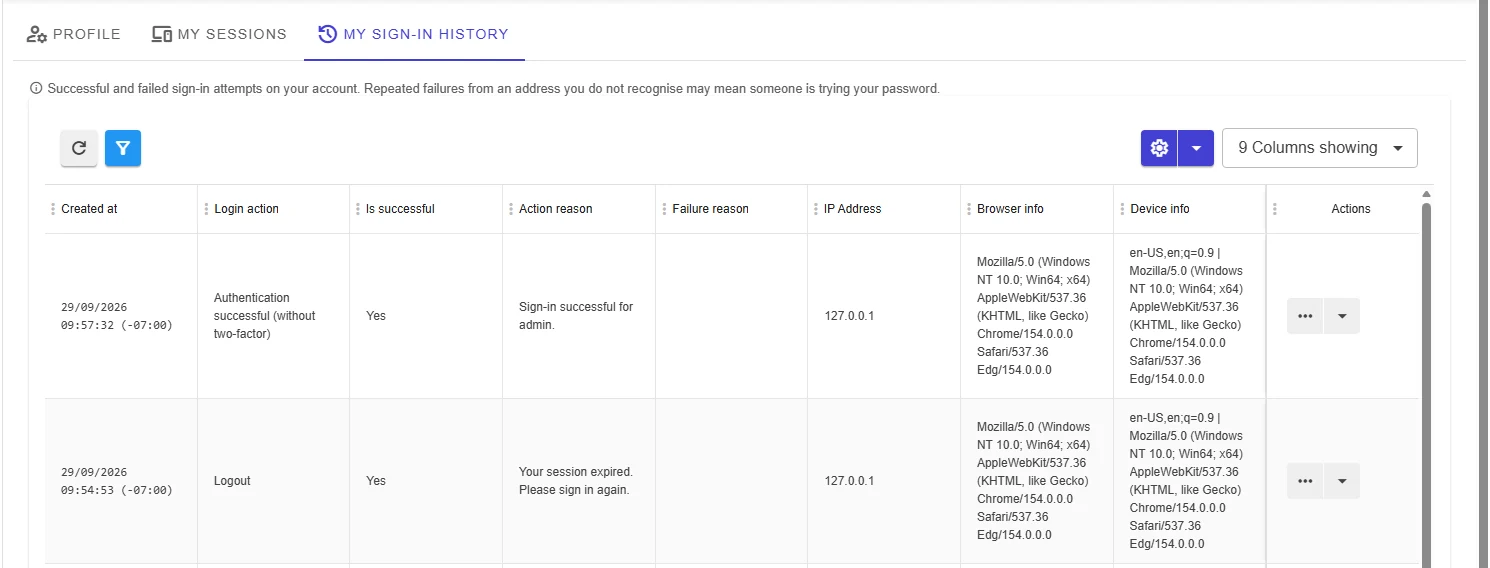Click 127.0.0.1 in the Logout row
1490x568 pixels.
849,481
